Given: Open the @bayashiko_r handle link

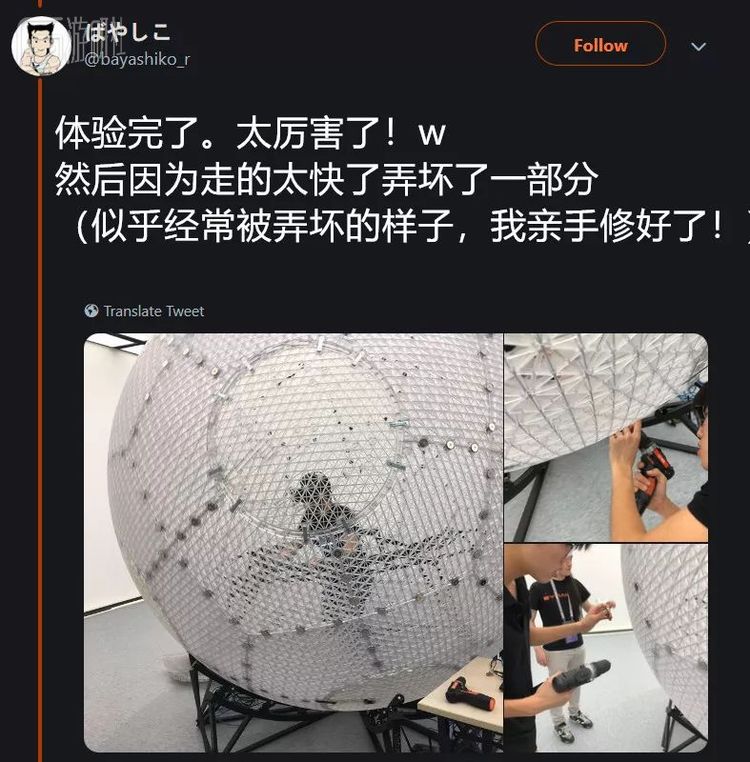Looking at the screenshot, I should click(x=137, y=60).
